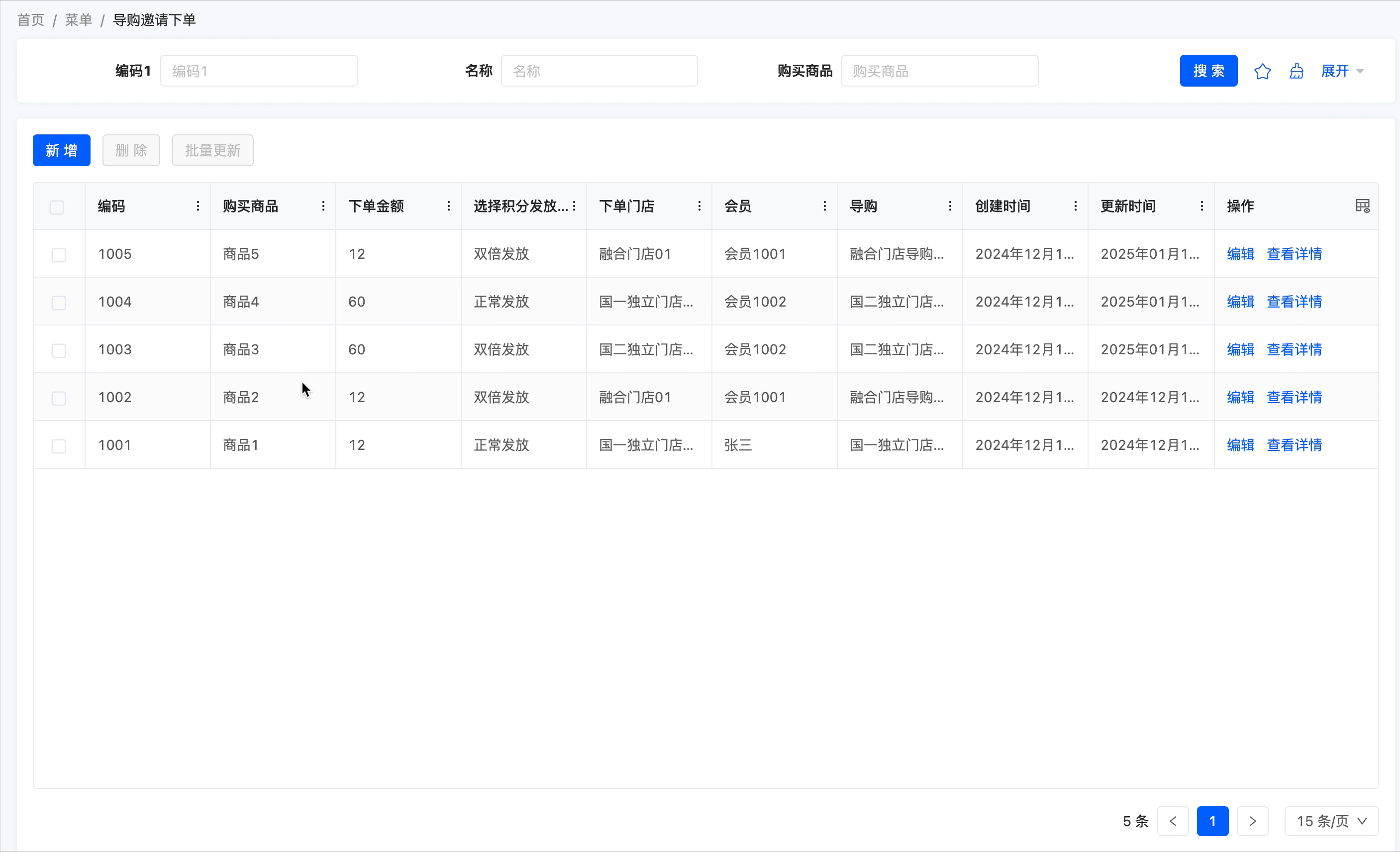
Task: Open table column settings icon
Action: tap(1363, 206)
